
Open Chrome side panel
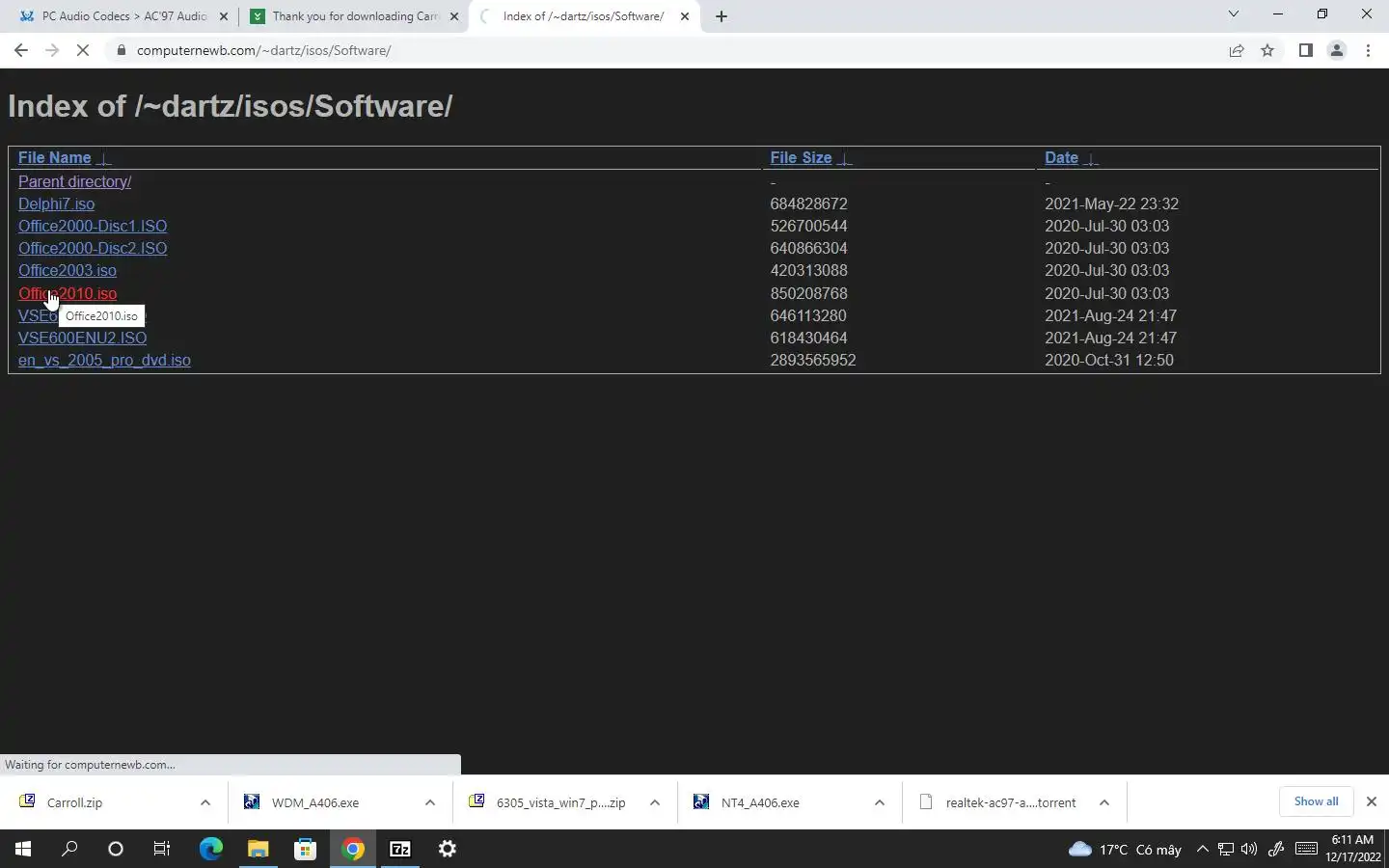(1305, 50)
